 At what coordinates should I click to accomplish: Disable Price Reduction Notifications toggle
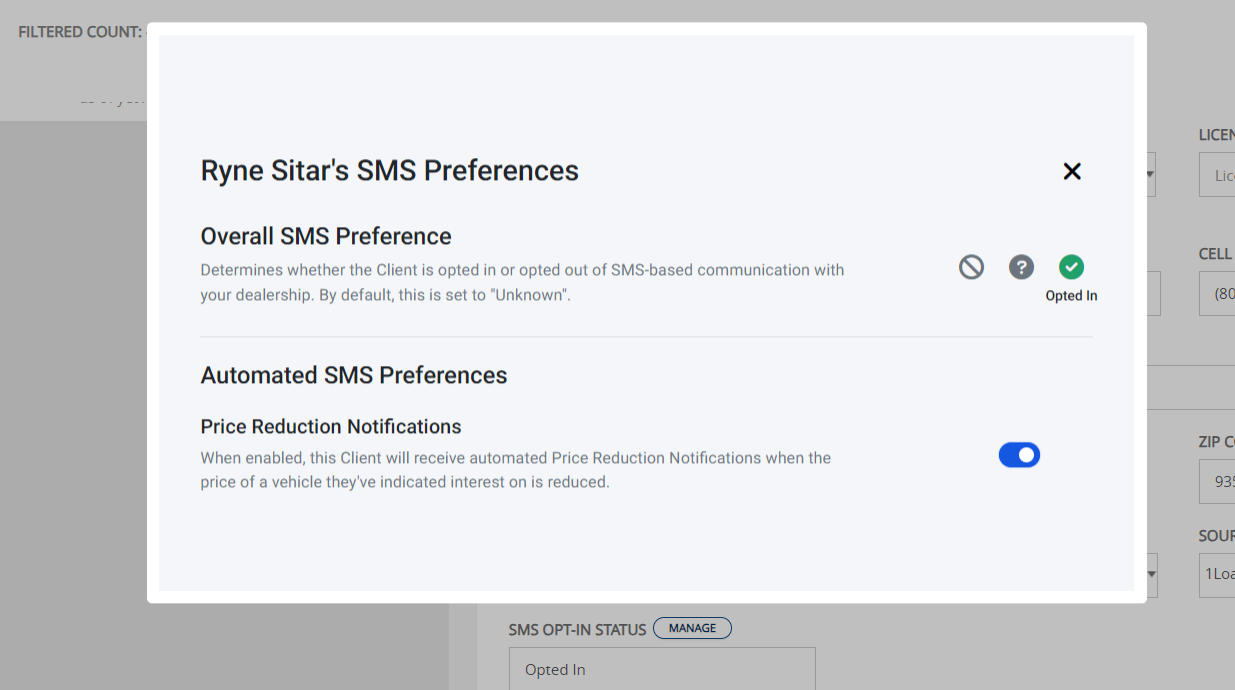coord(1019,455)
